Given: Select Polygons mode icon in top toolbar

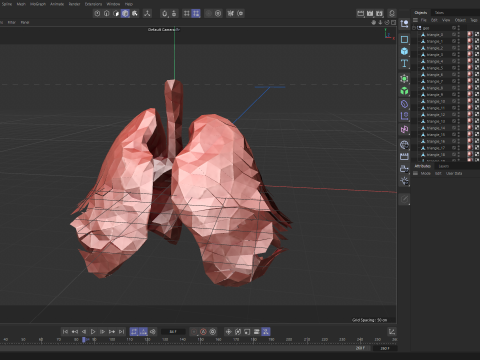Looking at the screenshot, I should (116, 13).
